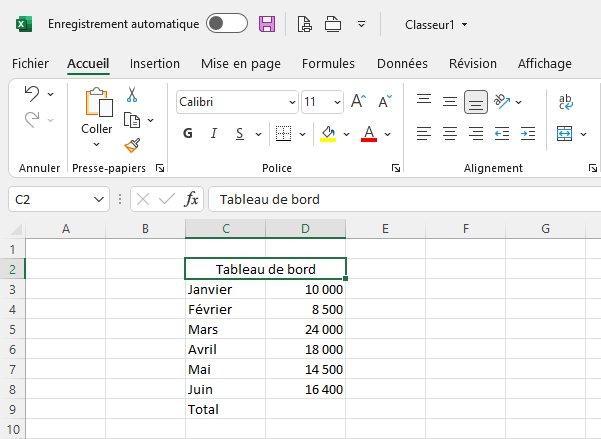601x439 pixels.
Task: Click the redo arrow icon
Action: [x=32, y=120]
